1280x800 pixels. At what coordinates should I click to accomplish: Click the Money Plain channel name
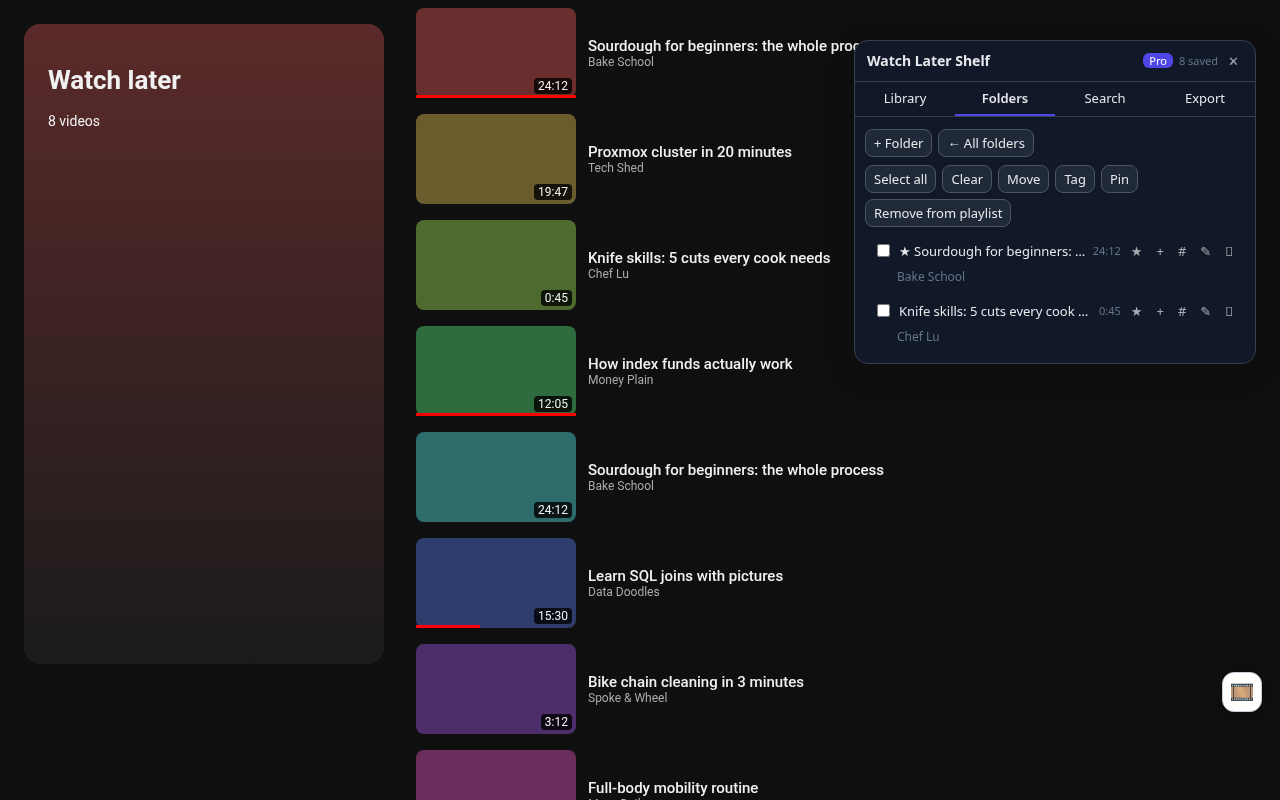620,380
